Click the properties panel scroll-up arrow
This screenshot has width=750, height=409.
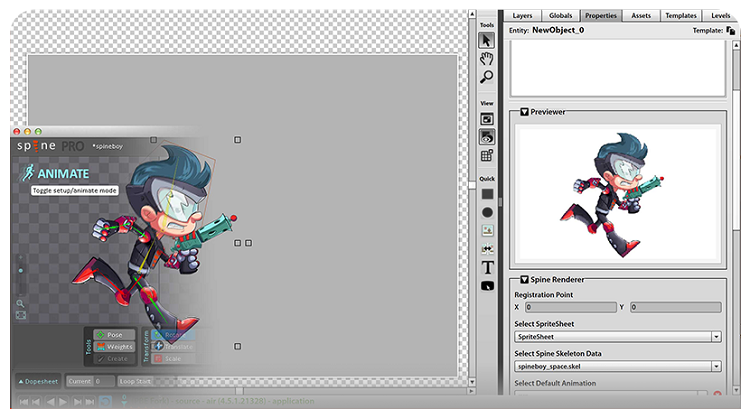(736, 44)
